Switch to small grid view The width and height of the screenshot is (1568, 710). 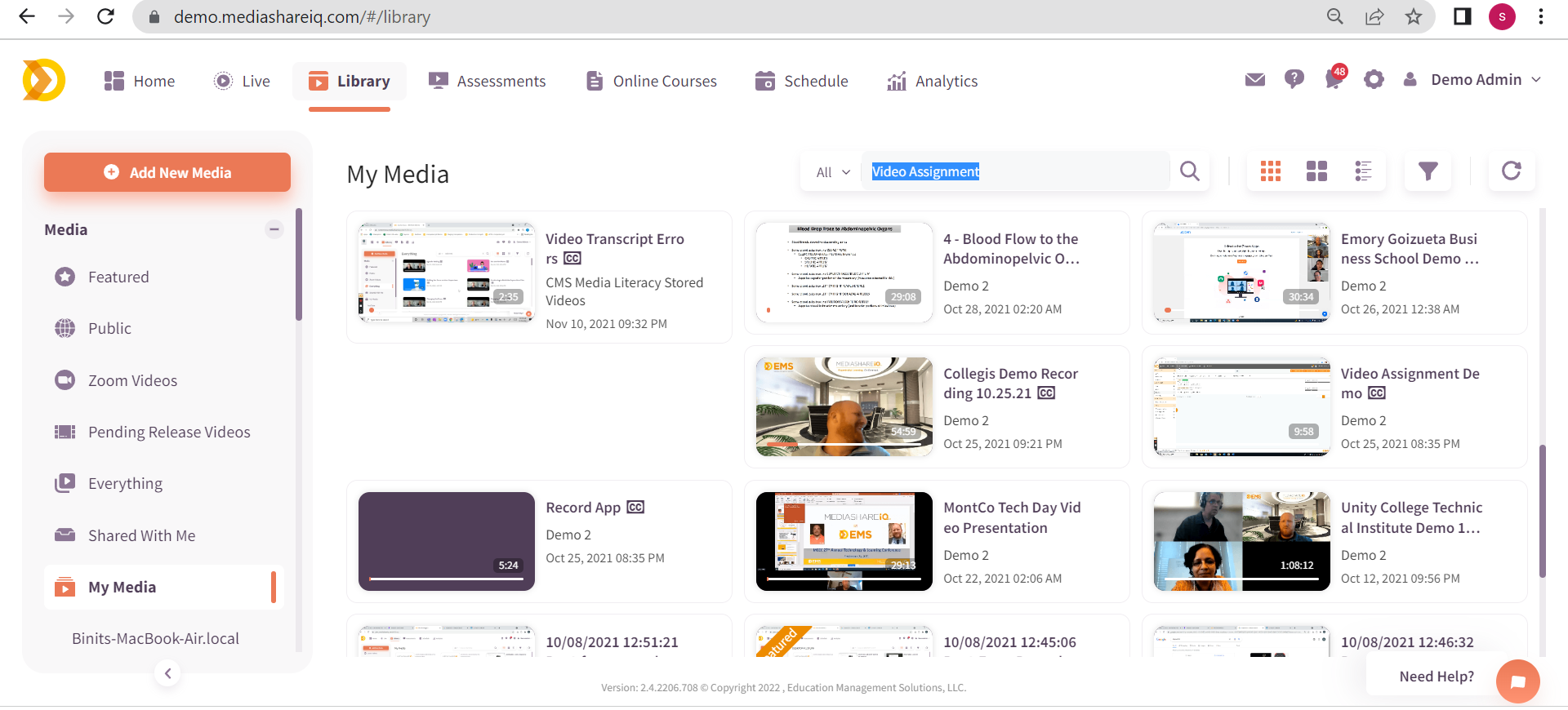point(1271,171)
